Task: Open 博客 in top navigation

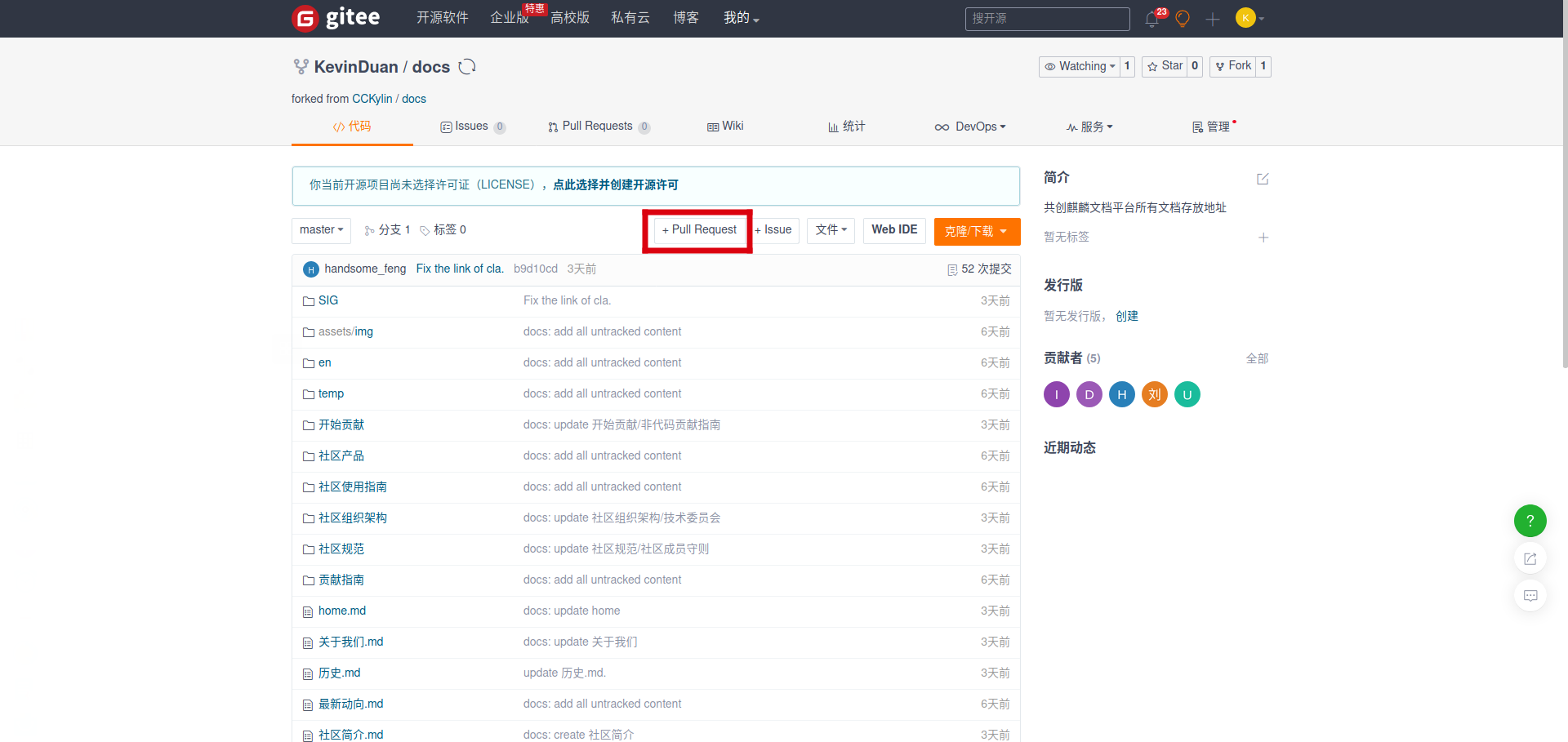Action: click(x=686, y=18)
